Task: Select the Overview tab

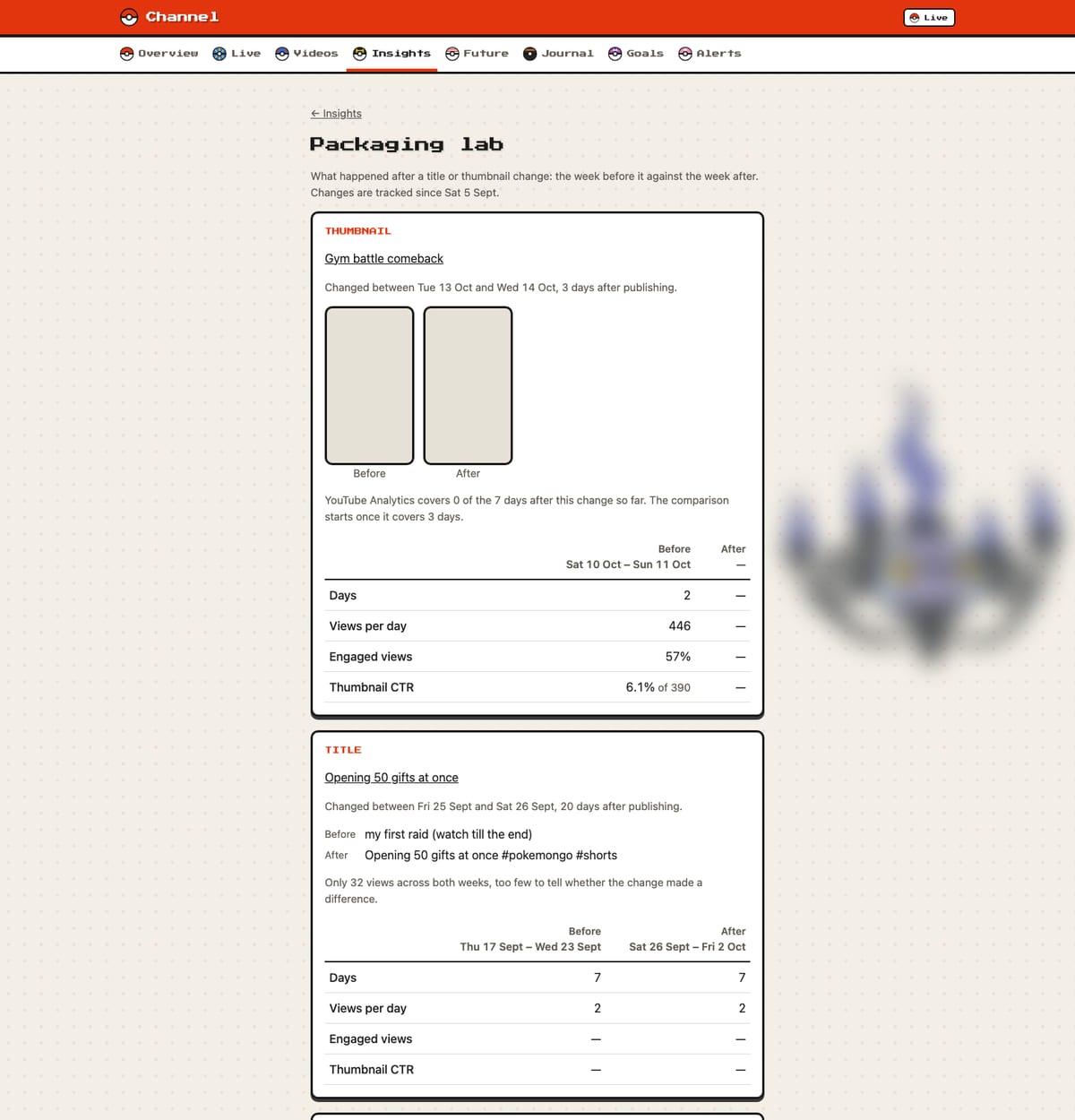Action: pos(159,54)
